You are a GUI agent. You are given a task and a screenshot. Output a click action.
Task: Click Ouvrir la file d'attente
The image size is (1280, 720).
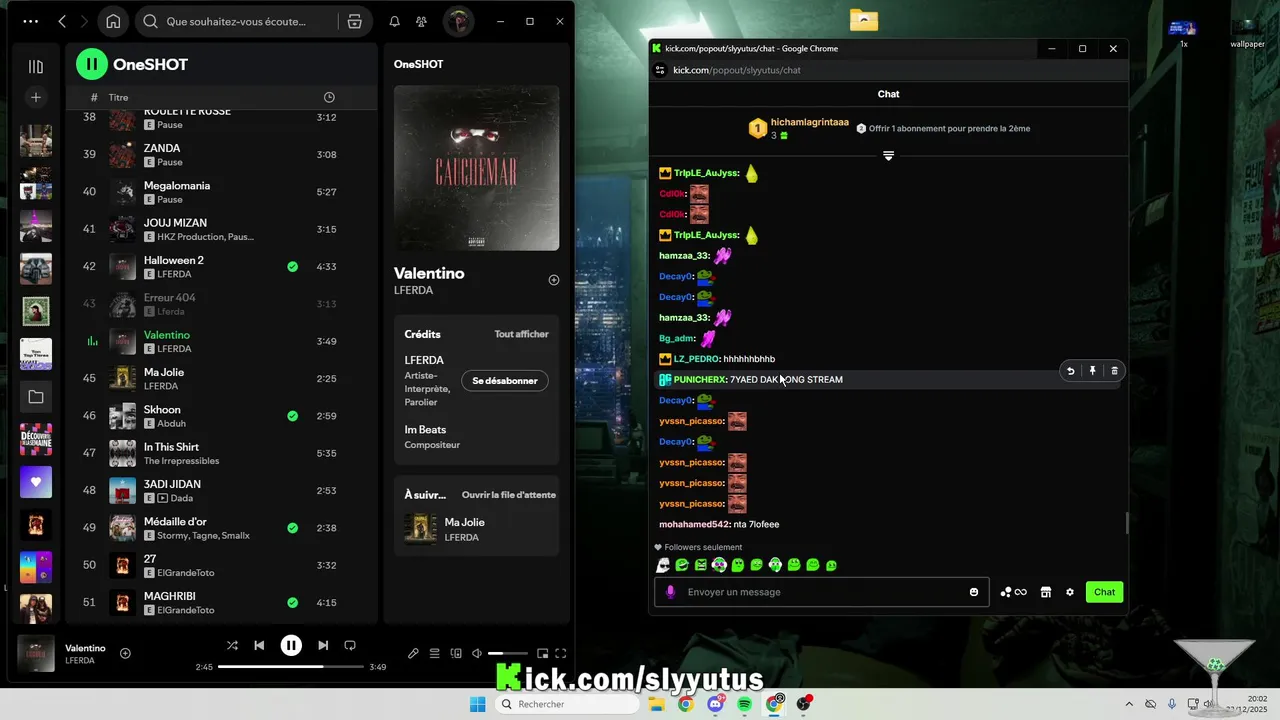click(508, 495)
